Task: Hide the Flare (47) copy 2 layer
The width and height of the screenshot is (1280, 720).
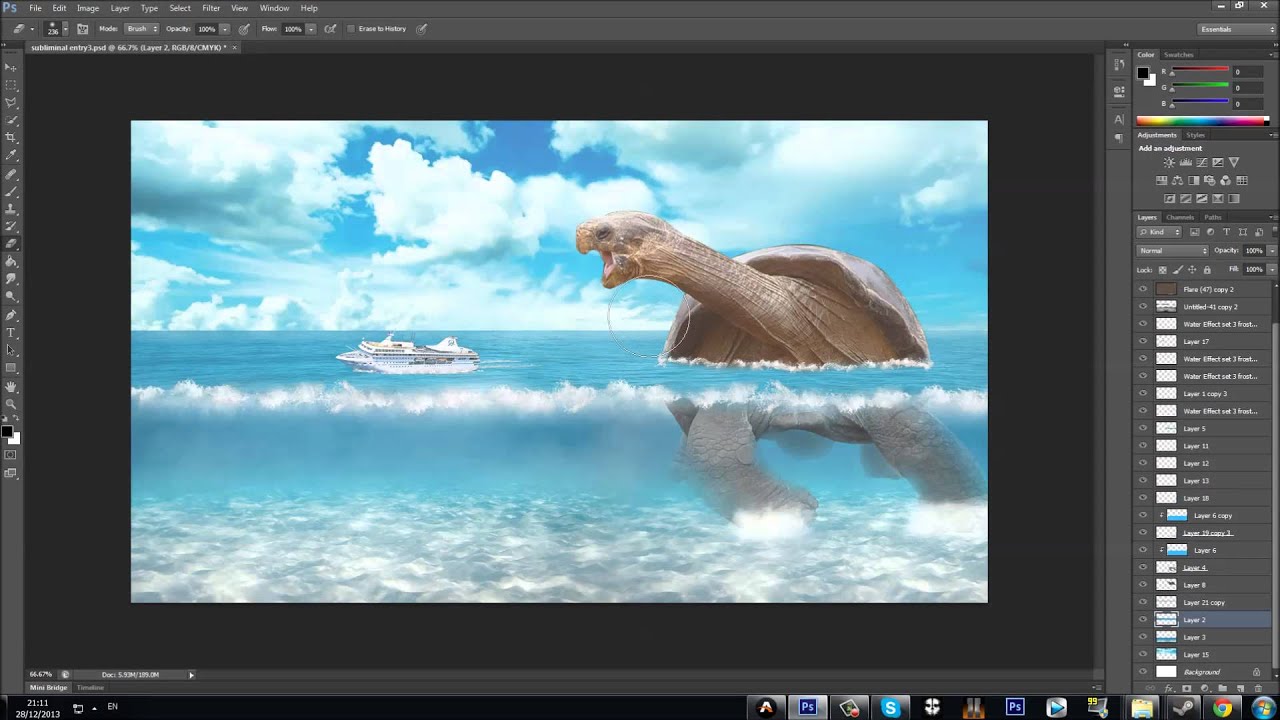Action: pos(1143,289)
